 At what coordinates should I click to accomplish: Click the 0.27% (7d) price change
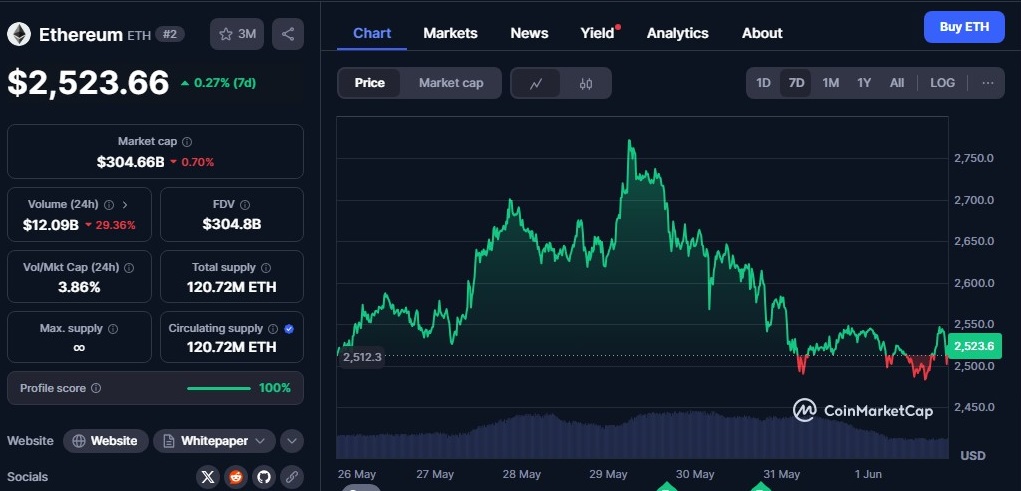(x=218, y=83)
